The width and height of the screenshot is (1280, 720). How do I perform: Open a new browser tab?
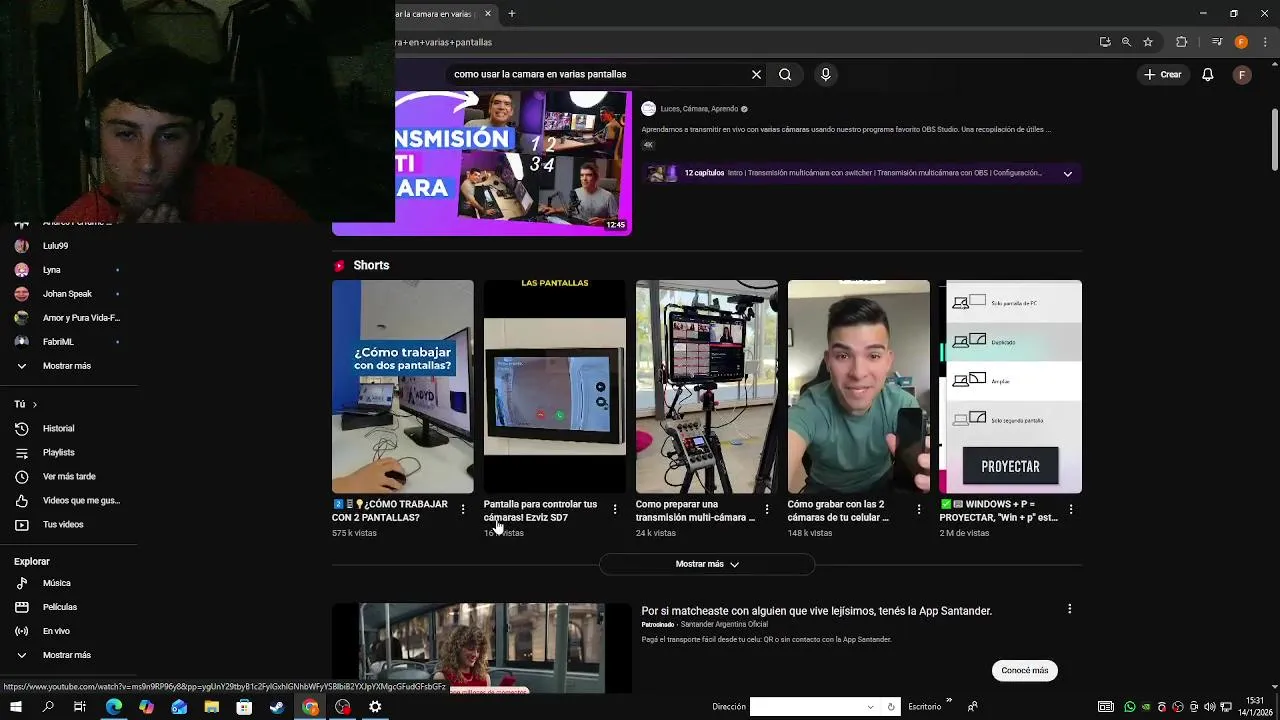[512, 14]
